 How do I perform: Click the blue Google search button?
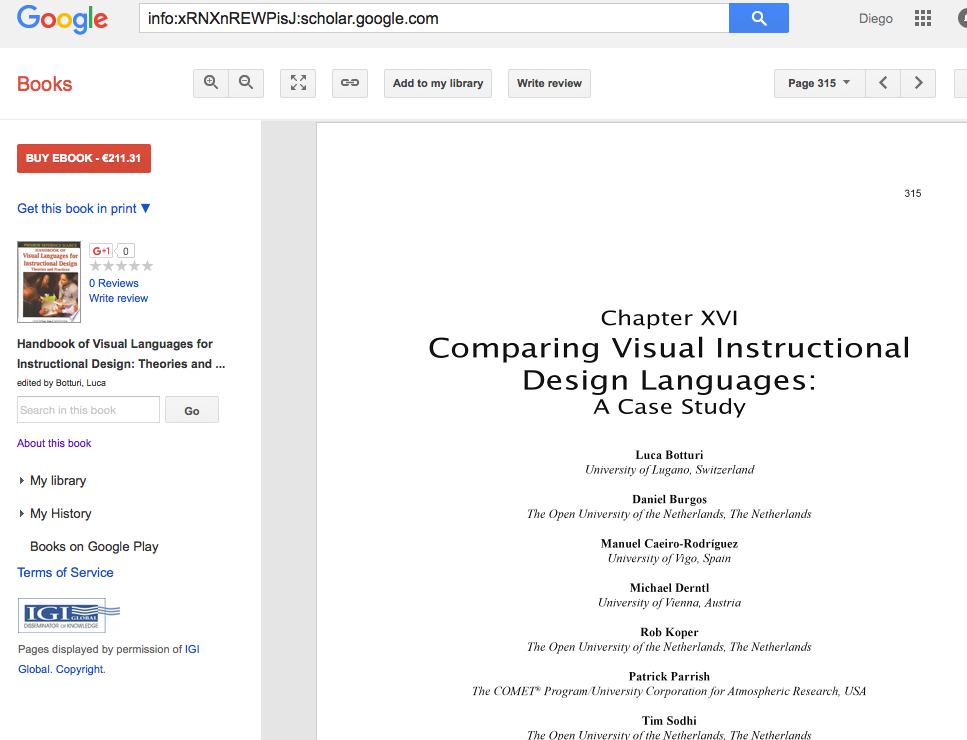[x=759, y=18]
